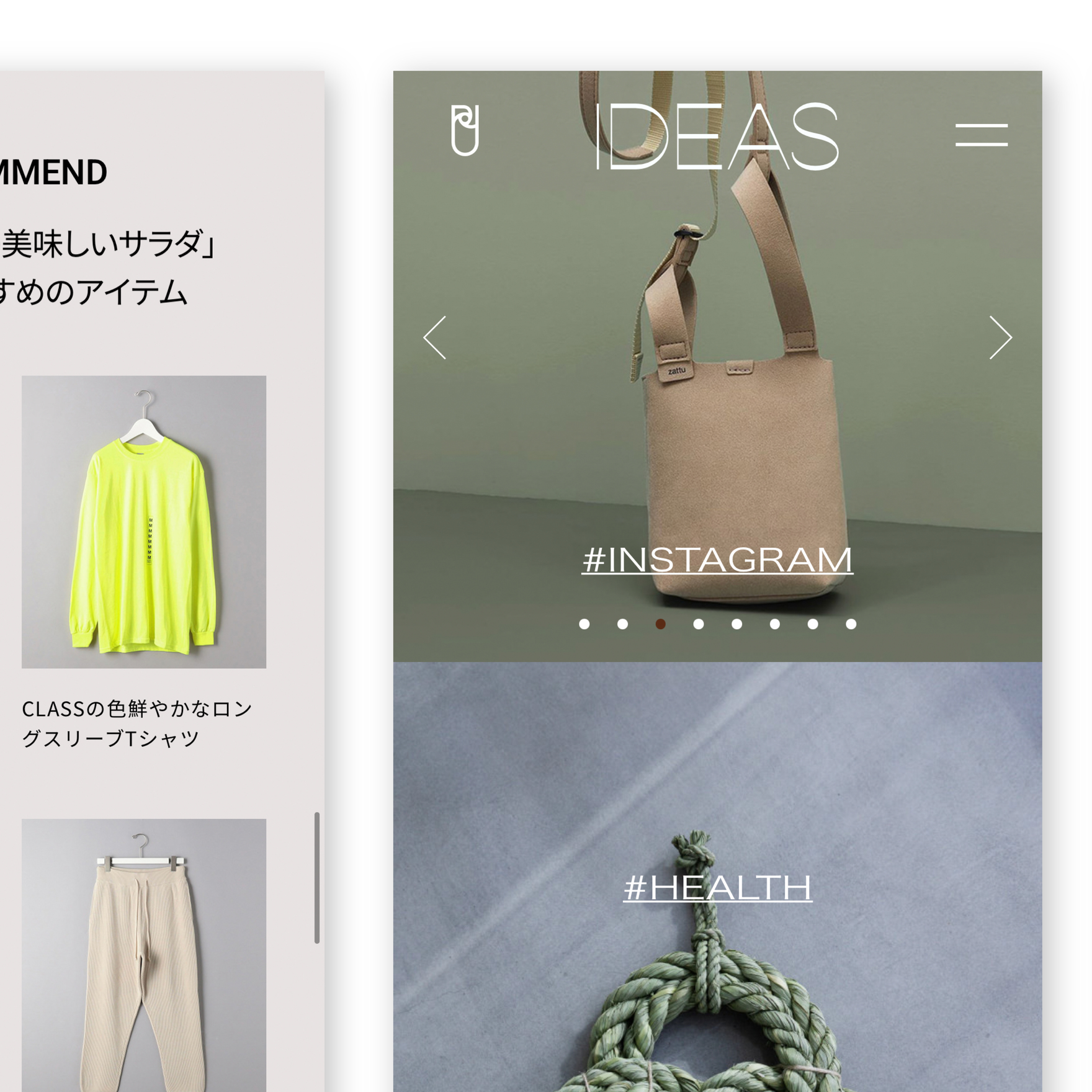Select the first carousel dot

pyautogui.click(x=584, y=624)
